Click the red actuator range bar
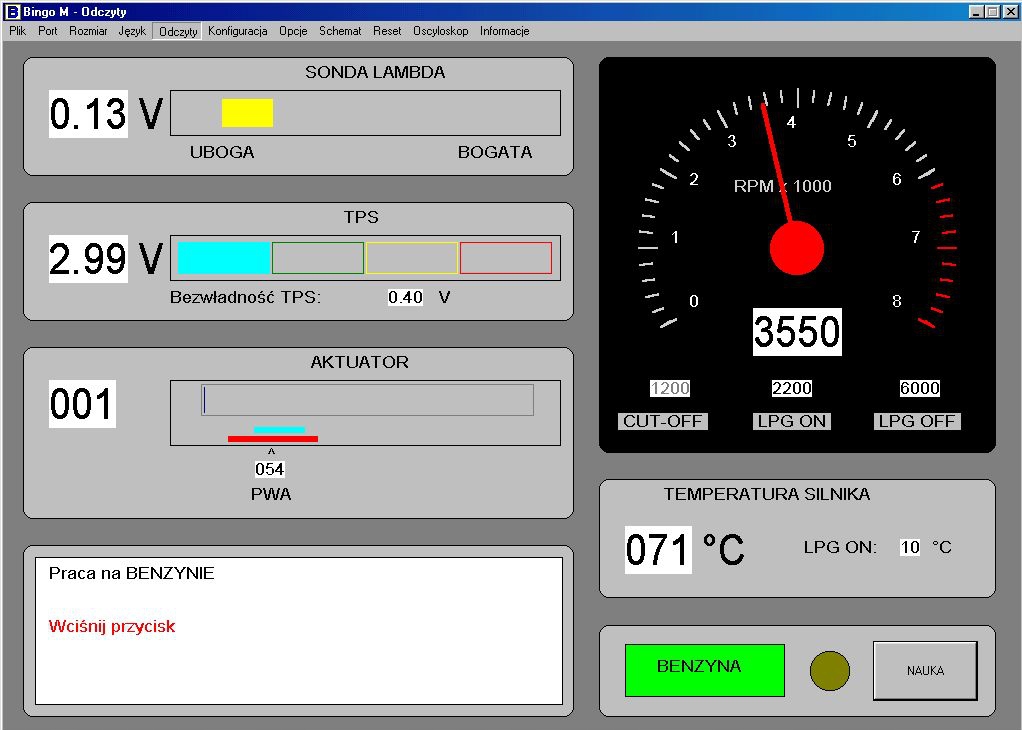Image resolution: width=1022 pixels, height=730 pixels. [272, 439]
